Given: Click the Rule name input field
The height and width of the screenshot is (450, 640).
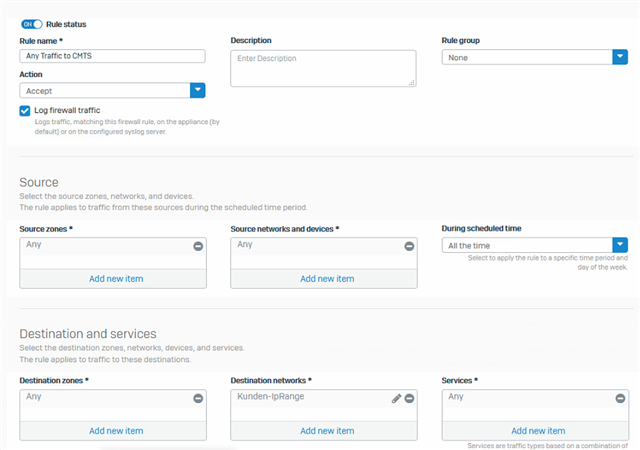Looking at the screenshot, I should [112, 56].
